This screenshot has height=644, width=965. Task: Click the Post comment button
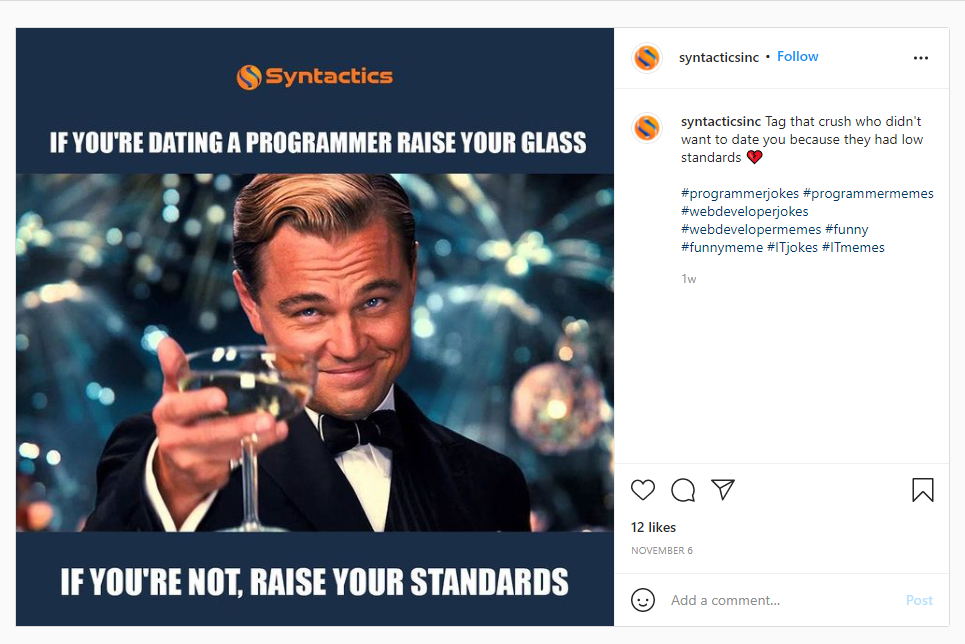[x=919, y=600]
